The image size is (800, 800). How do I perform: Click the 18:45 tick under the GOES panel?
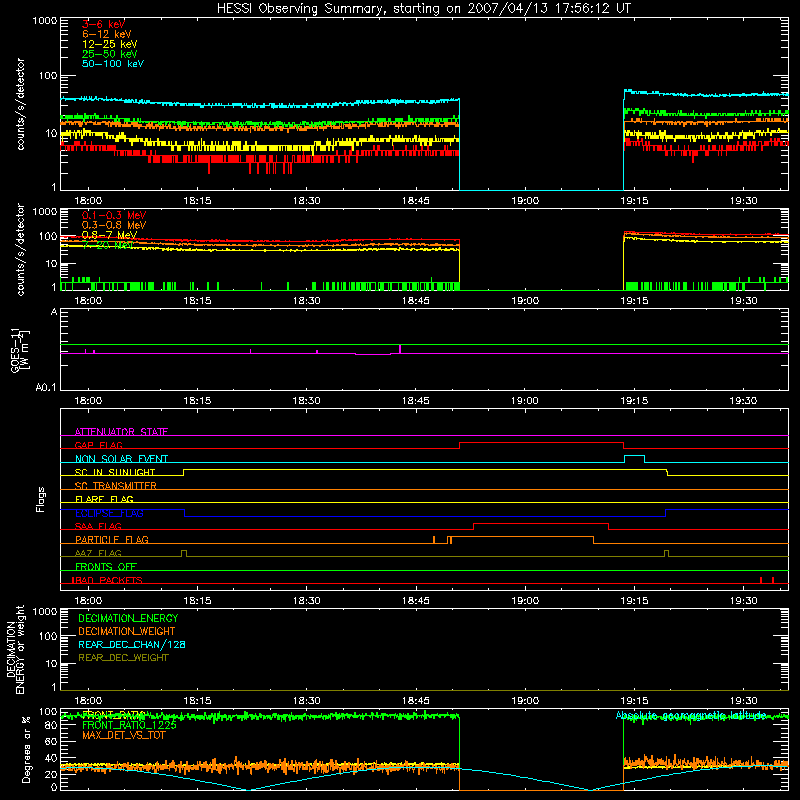tap(416, 401)
